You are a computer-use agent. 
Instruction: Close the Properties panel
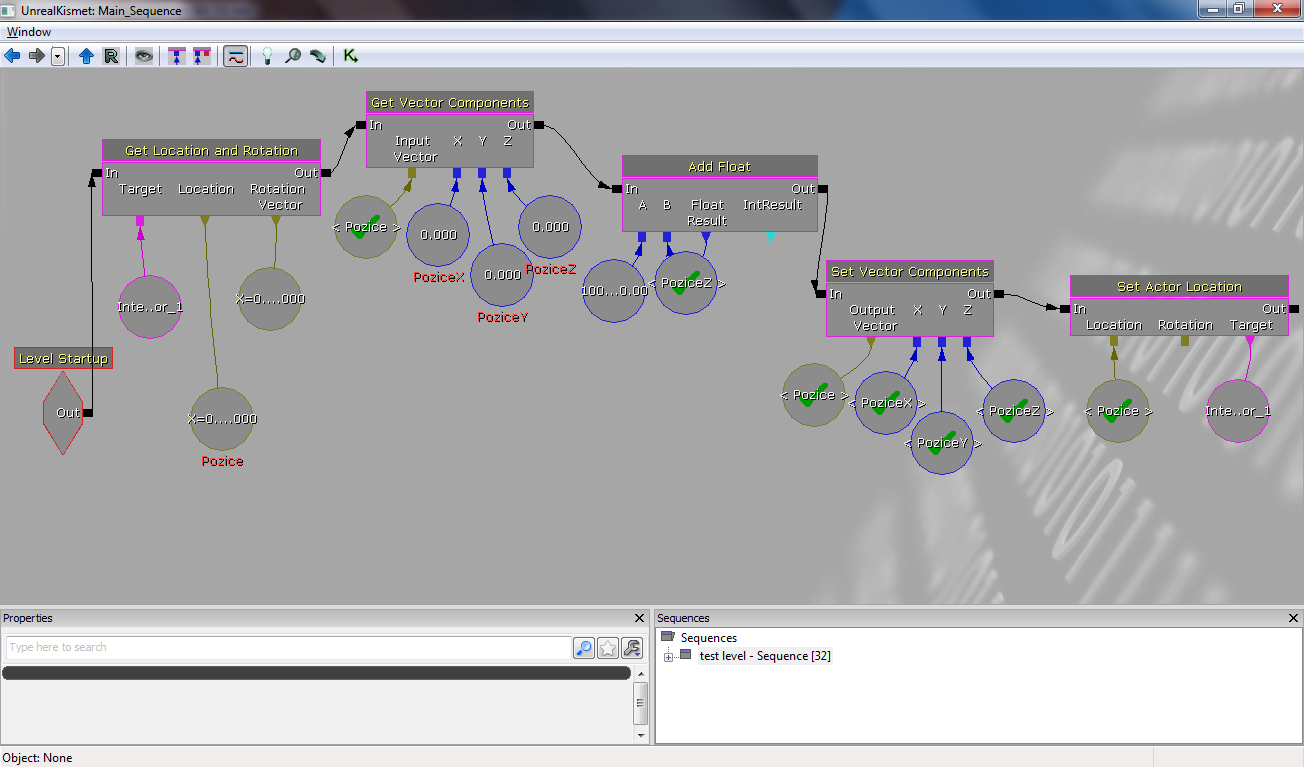pos(640,618)
